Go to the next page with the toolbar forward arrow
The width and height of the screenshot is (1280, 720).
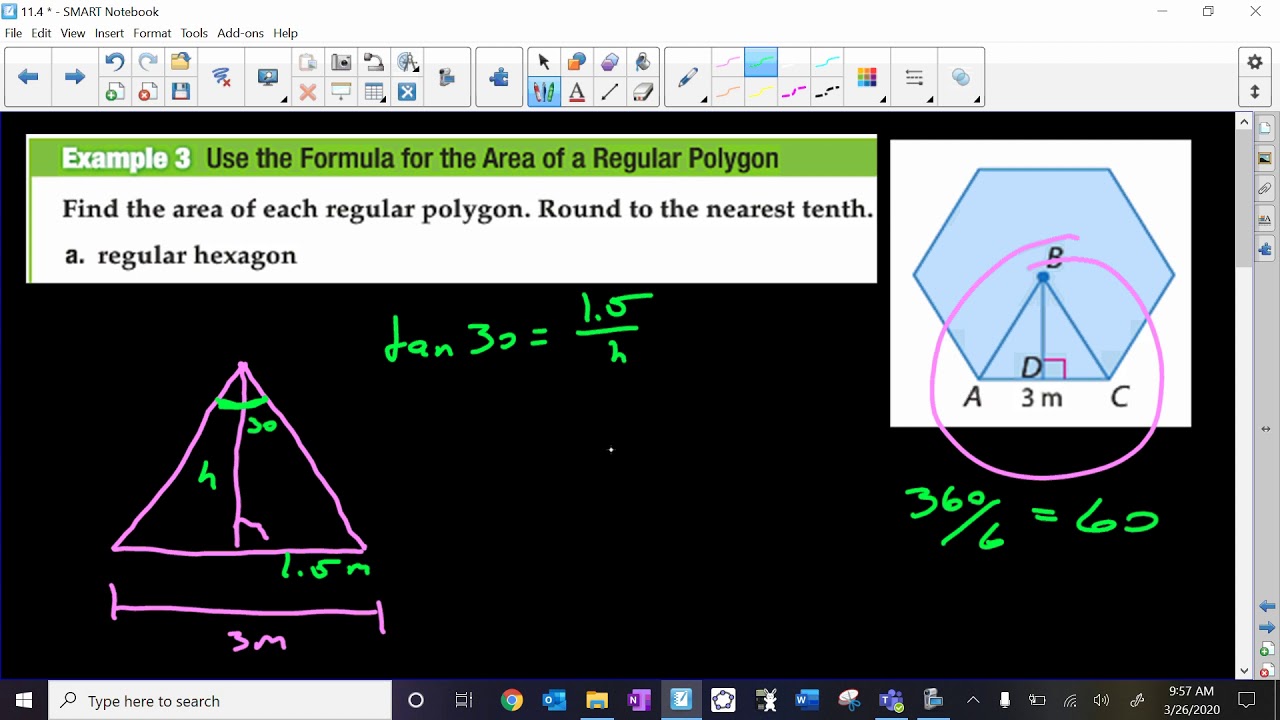click(74, 77)
